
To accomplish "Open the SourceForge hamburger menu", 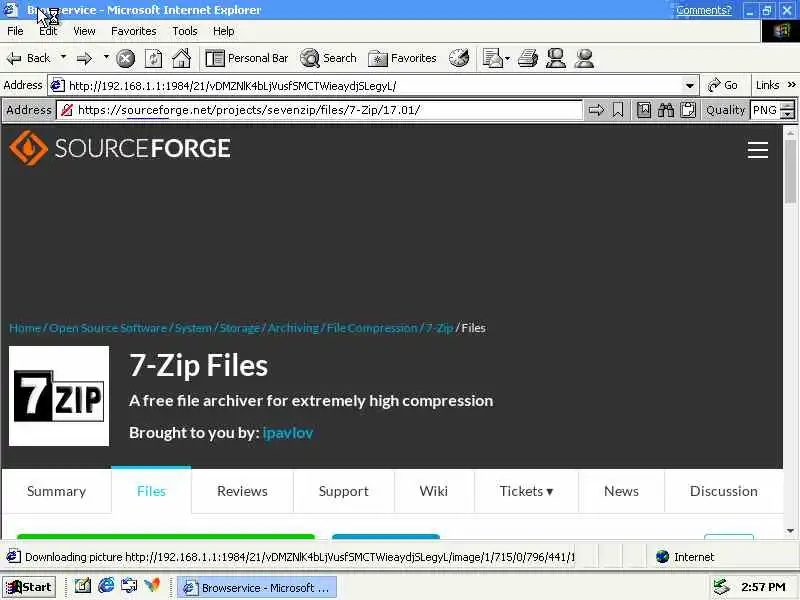I will [x=758, y=150].
